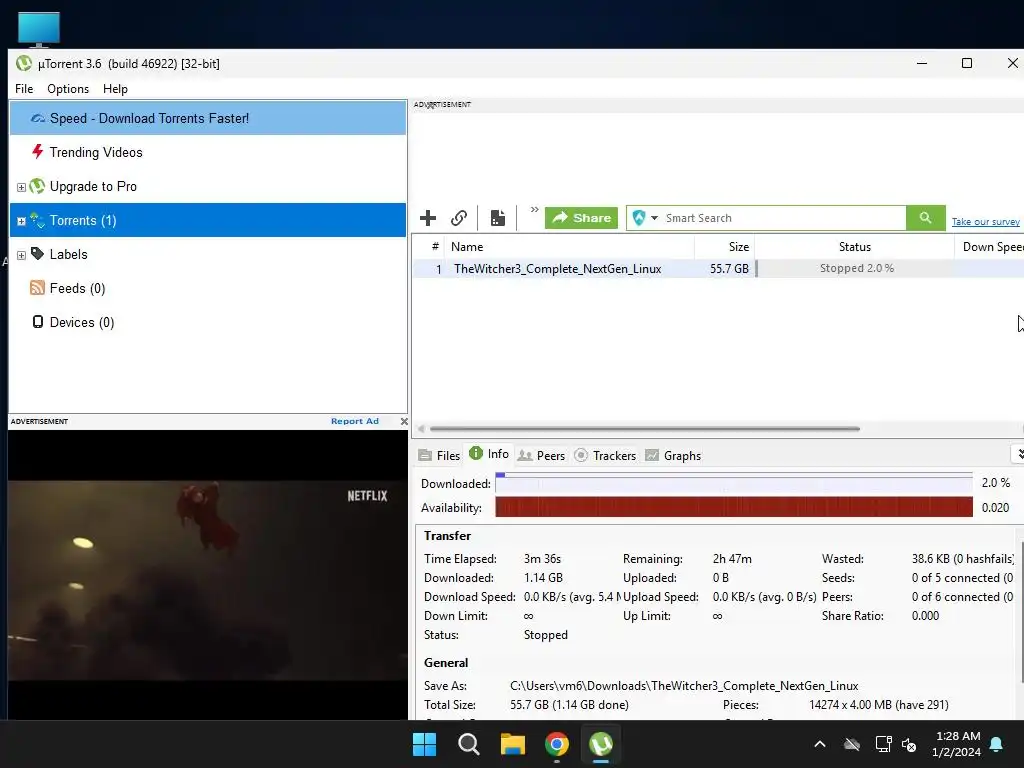Click the Speed gauge icon in sidebar
Viewport: 1024px width, 768px height.
(38, 118)
